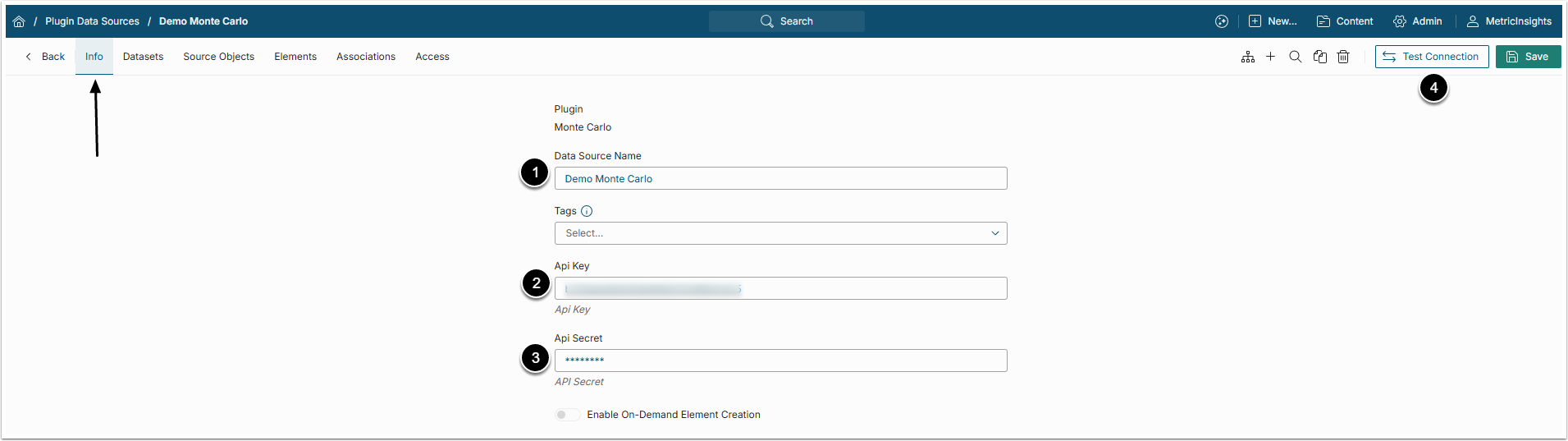Save the data source
The height and width of the screenshot is (441, 1568).
pyautogui.click(x=1528, y=57)
